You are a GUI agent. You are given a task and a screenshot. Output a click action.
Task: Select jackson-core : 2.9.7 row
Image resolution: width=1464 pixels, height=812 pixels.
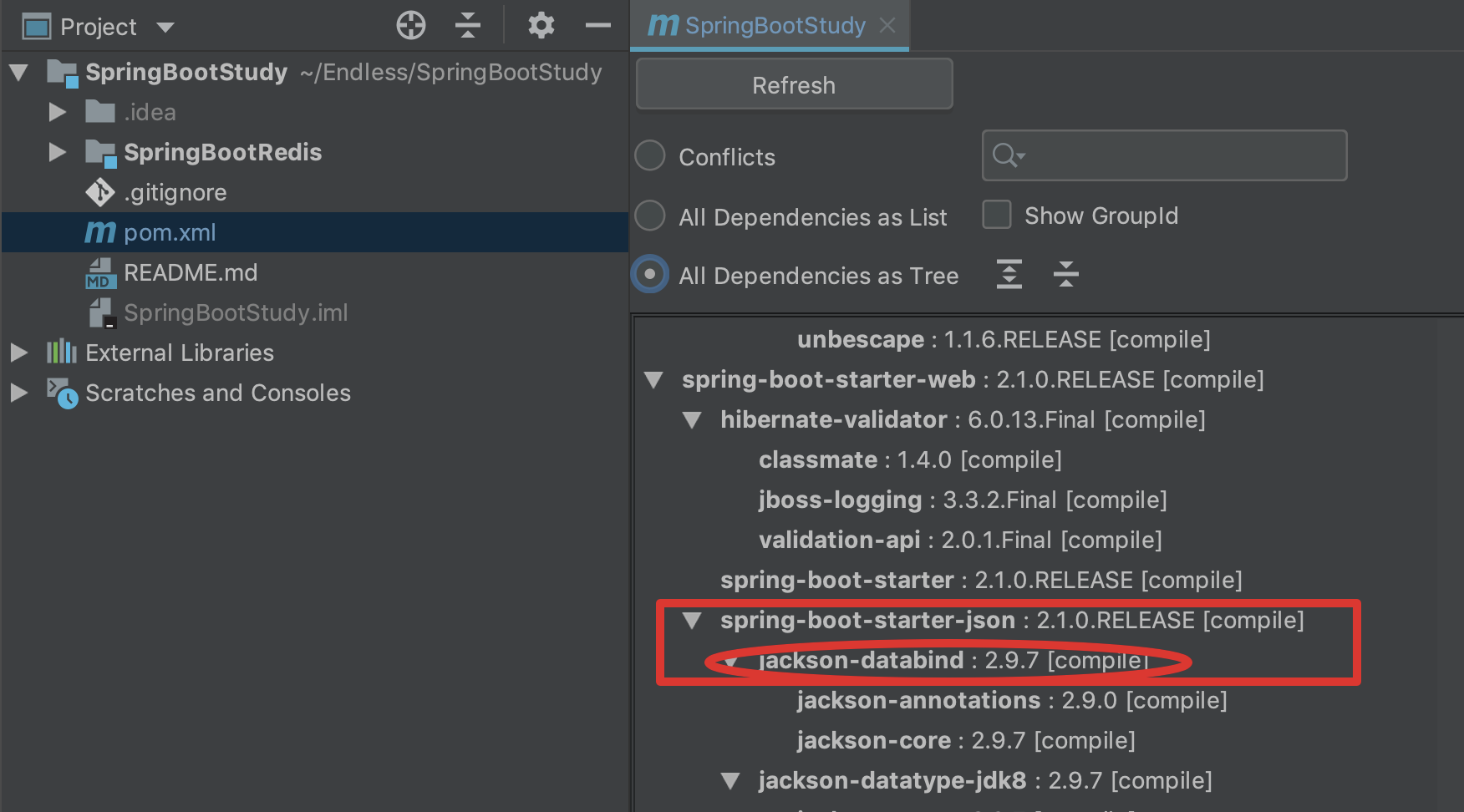966,740
